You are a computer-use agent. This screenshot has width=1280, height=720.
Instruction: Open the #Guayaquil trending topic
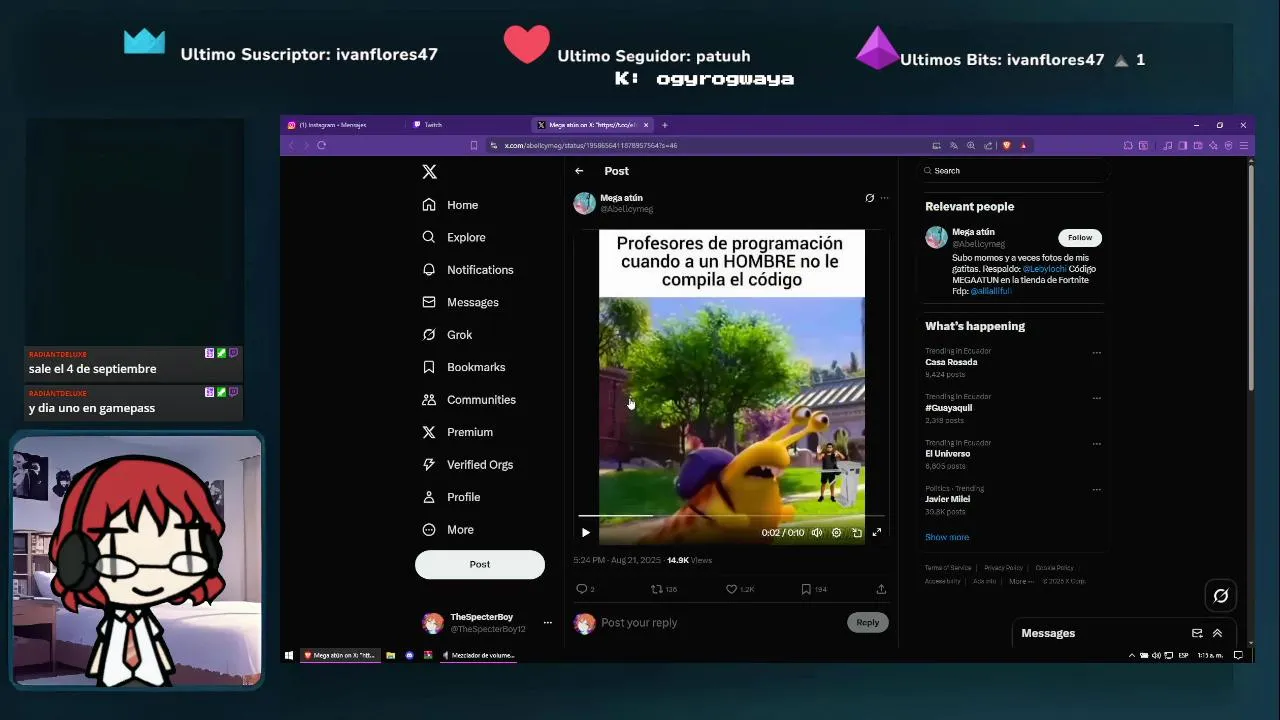[948, 408]
